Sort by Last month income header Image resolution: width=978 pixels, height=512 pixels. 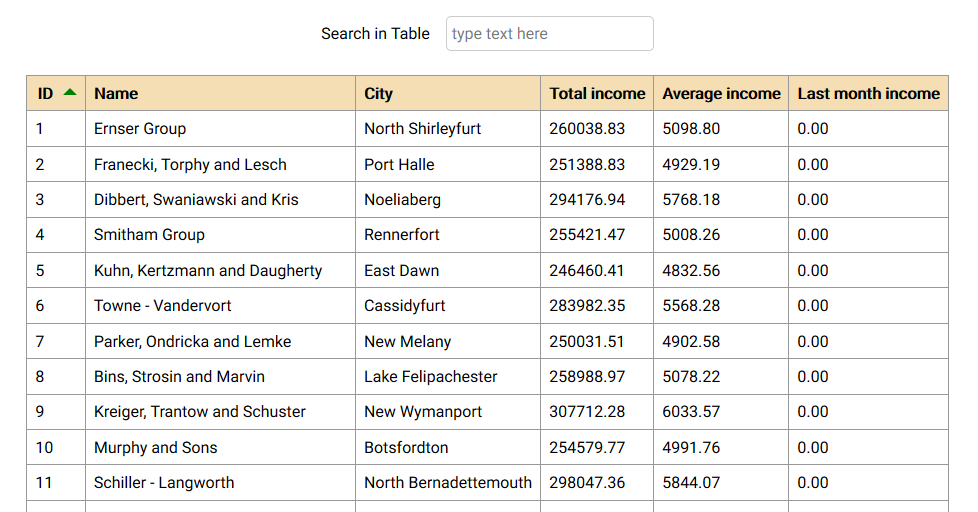[x=868, y=94]
